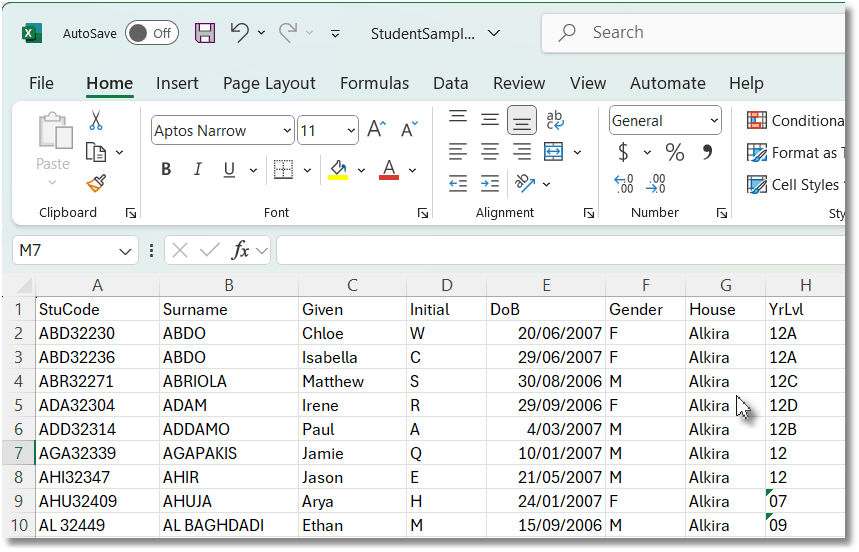Open the font size dropdown
The width and height of the screenshot is (859, 552).
[x=351, y=130]
